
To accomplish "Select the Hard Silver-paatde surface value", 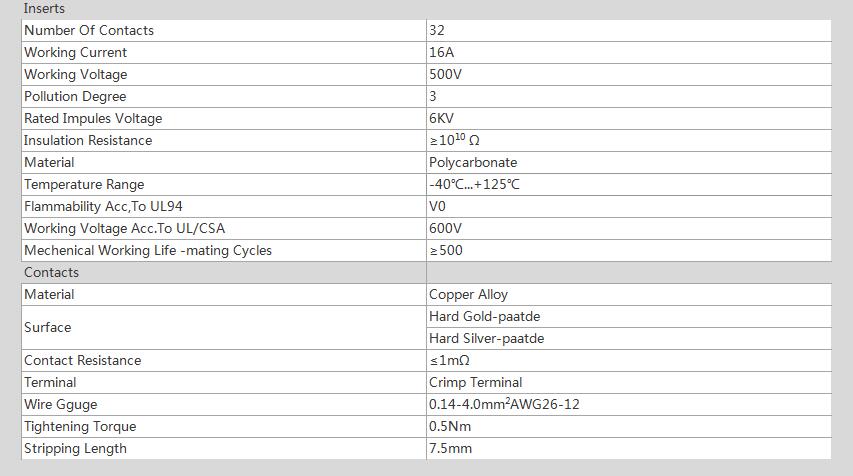I will (x=486, y=338).
